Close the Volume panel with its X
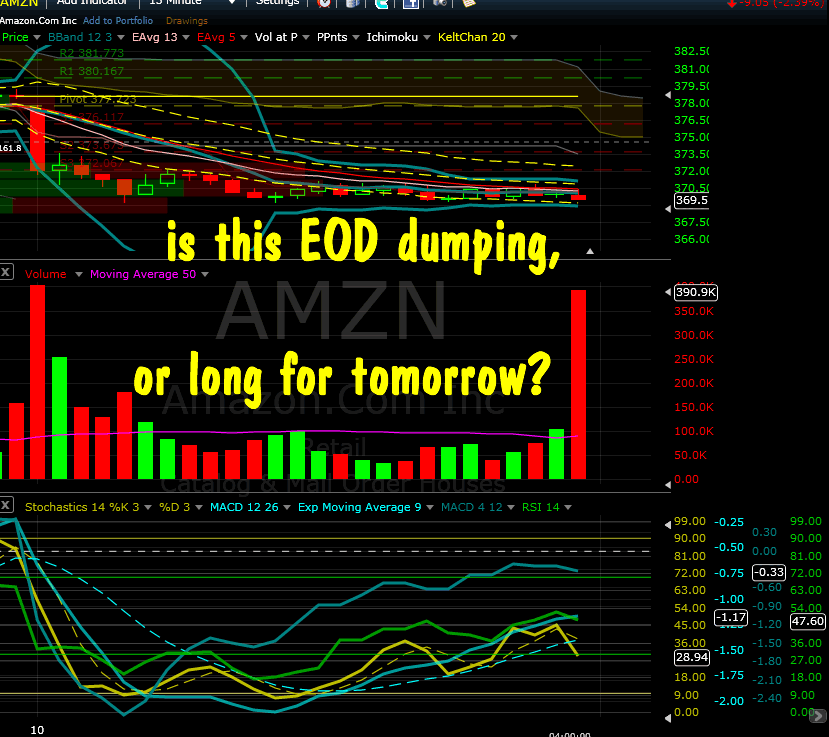 [6, 272]
